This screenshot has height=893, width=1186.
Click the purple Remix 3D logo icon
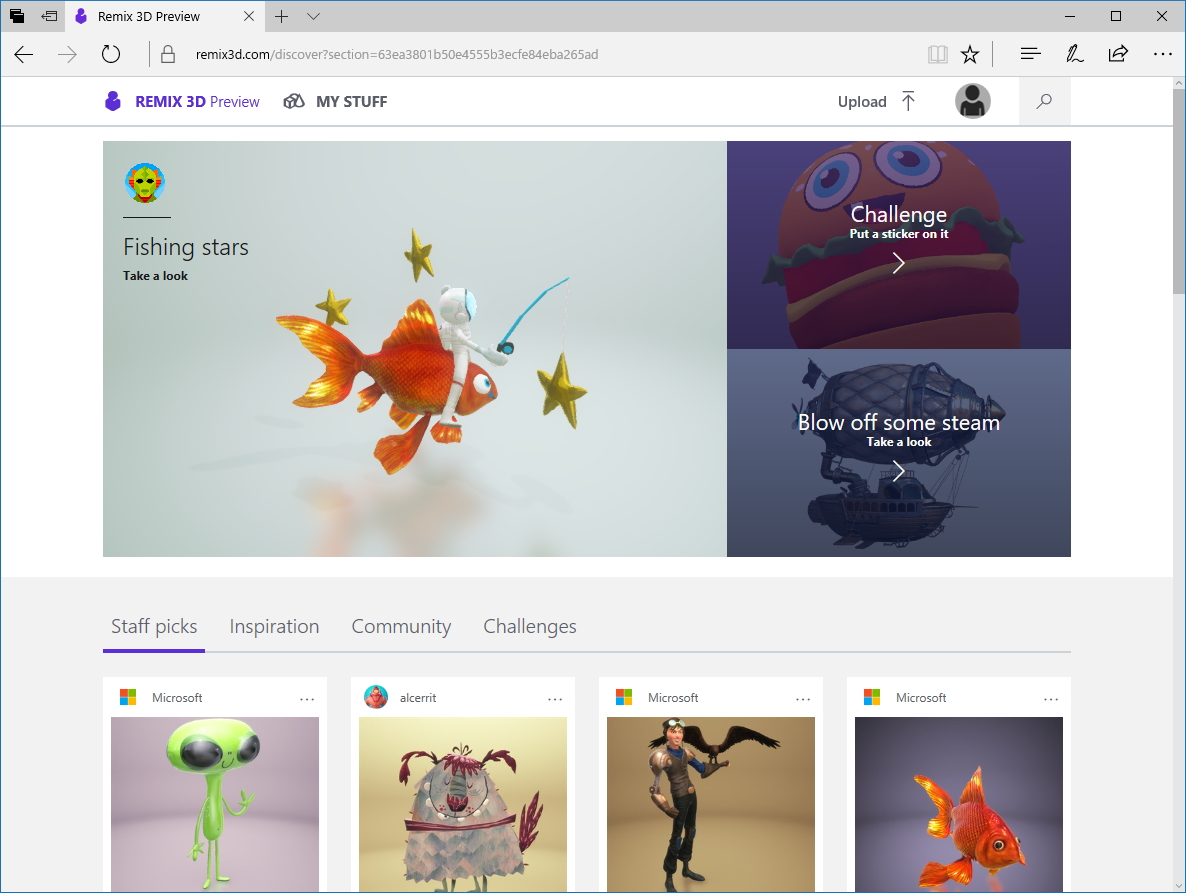(x=113, y=101)
